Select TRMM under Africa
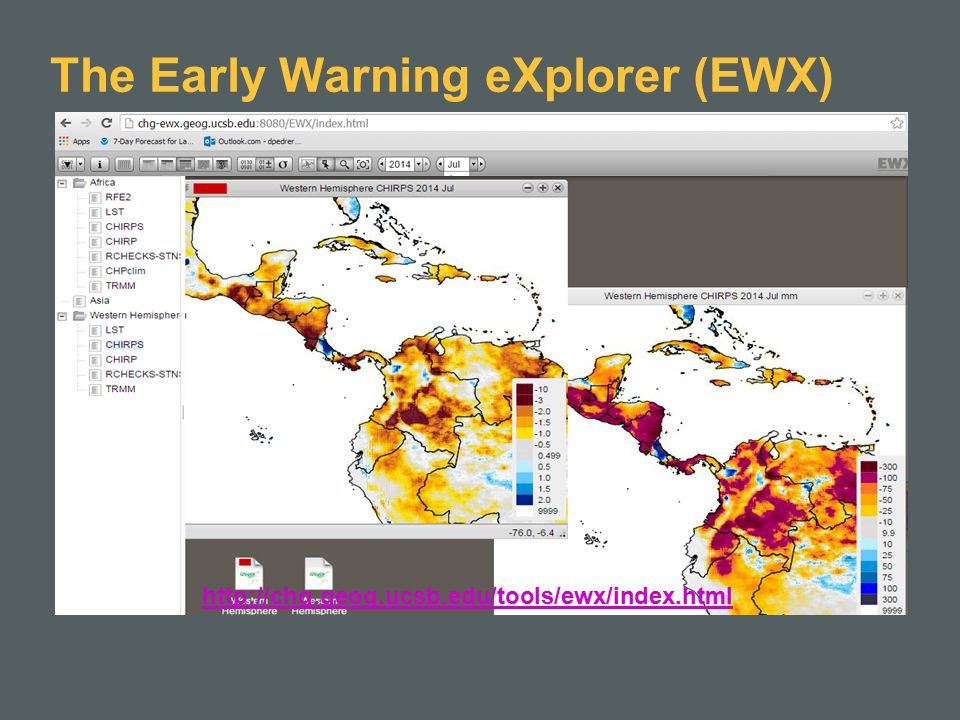 (120, 285)
